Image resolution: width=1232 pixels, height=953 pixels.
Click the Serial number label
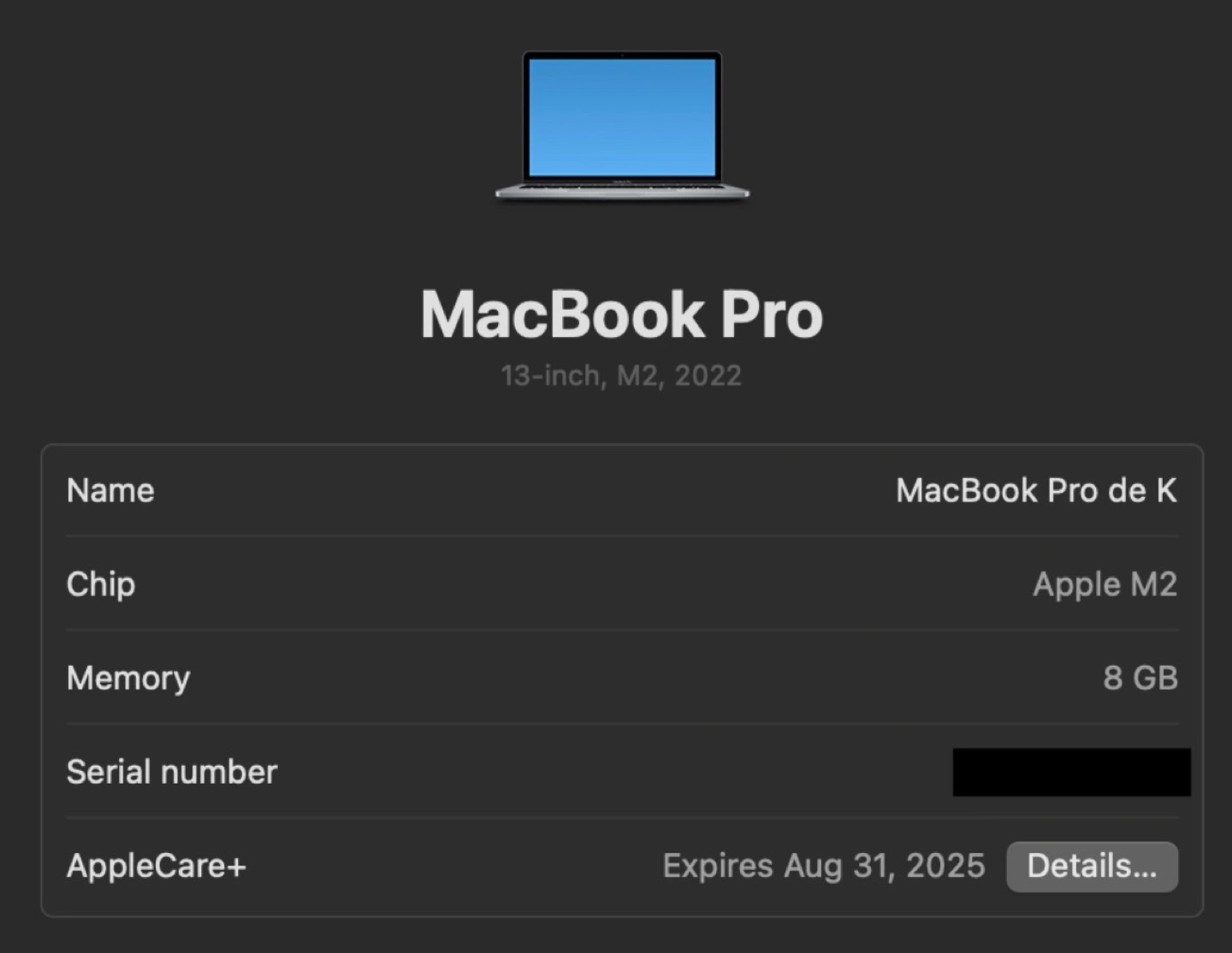coord(172,772)
